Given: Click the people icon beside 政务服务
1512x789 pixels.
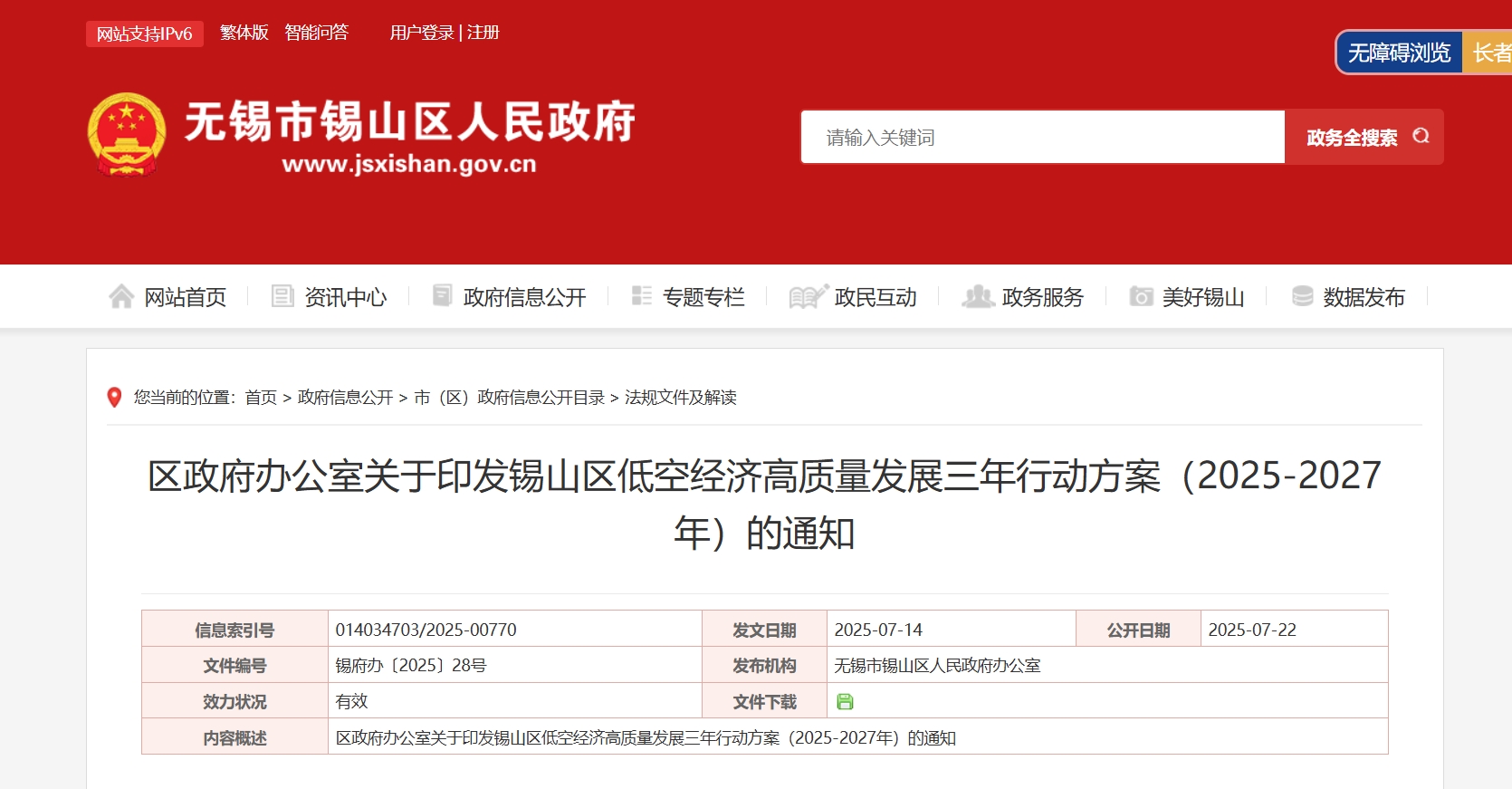Looking at the screenshot, I should 977,296.
